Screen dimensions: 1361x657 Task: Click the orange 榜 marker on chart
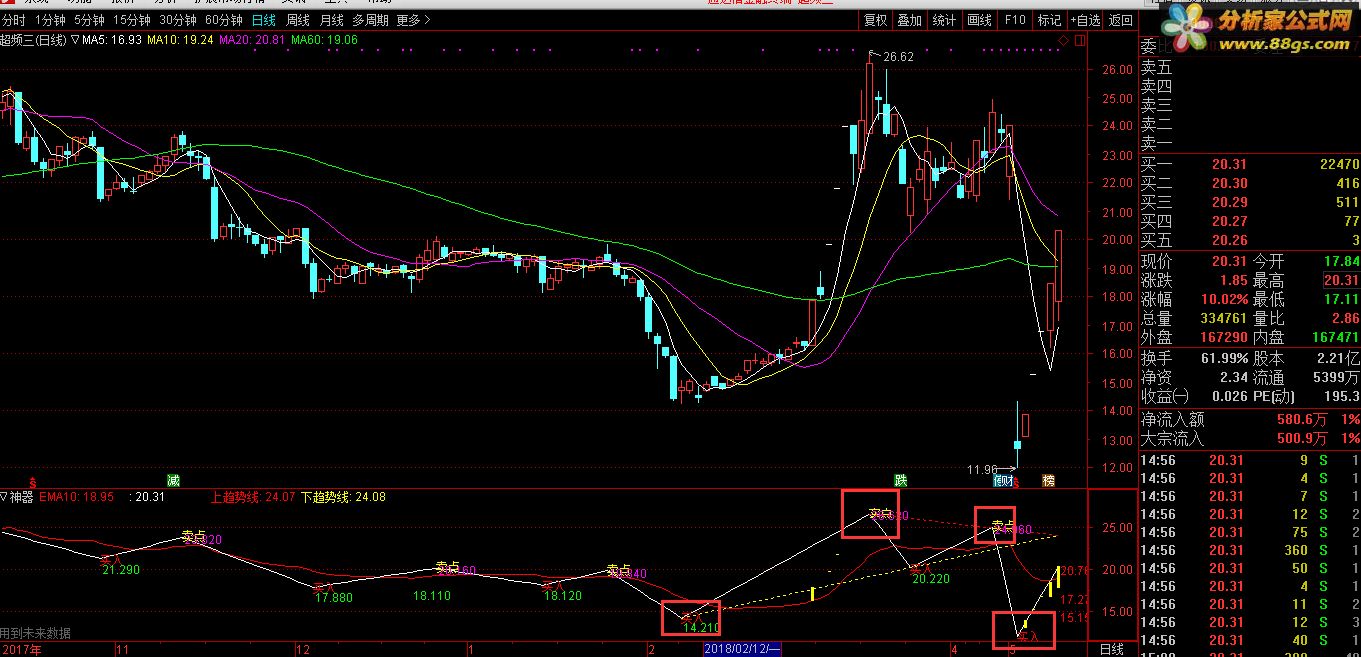point(1048,480)
